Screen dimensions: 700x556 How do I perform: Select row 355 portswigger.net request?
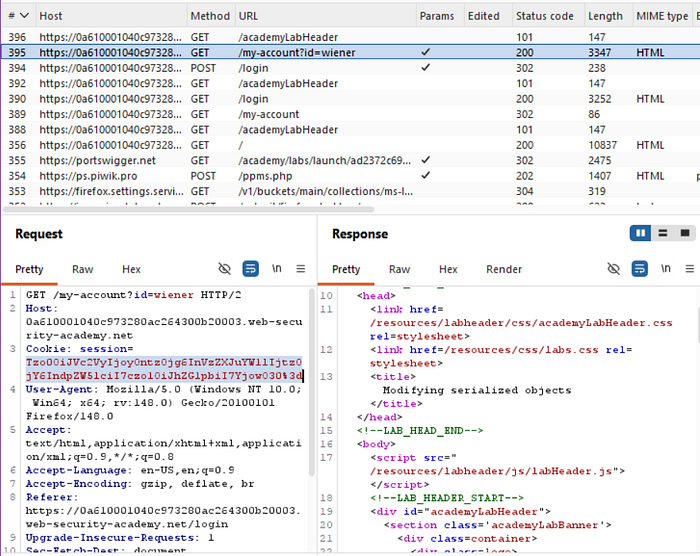click(x=350, y=160)
